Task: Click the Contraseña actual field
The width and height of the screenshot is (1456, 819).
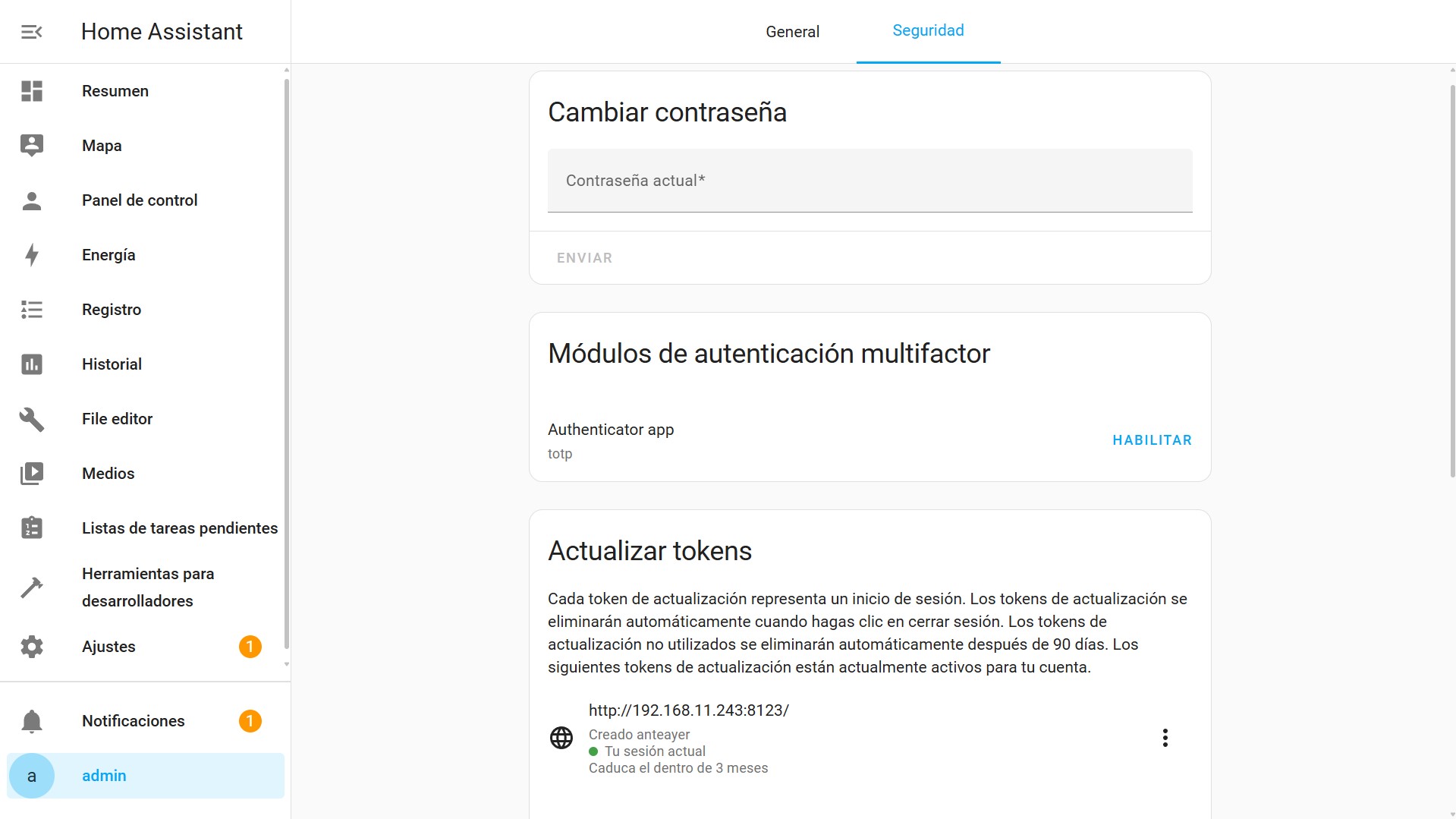Action: pos(869,181)
